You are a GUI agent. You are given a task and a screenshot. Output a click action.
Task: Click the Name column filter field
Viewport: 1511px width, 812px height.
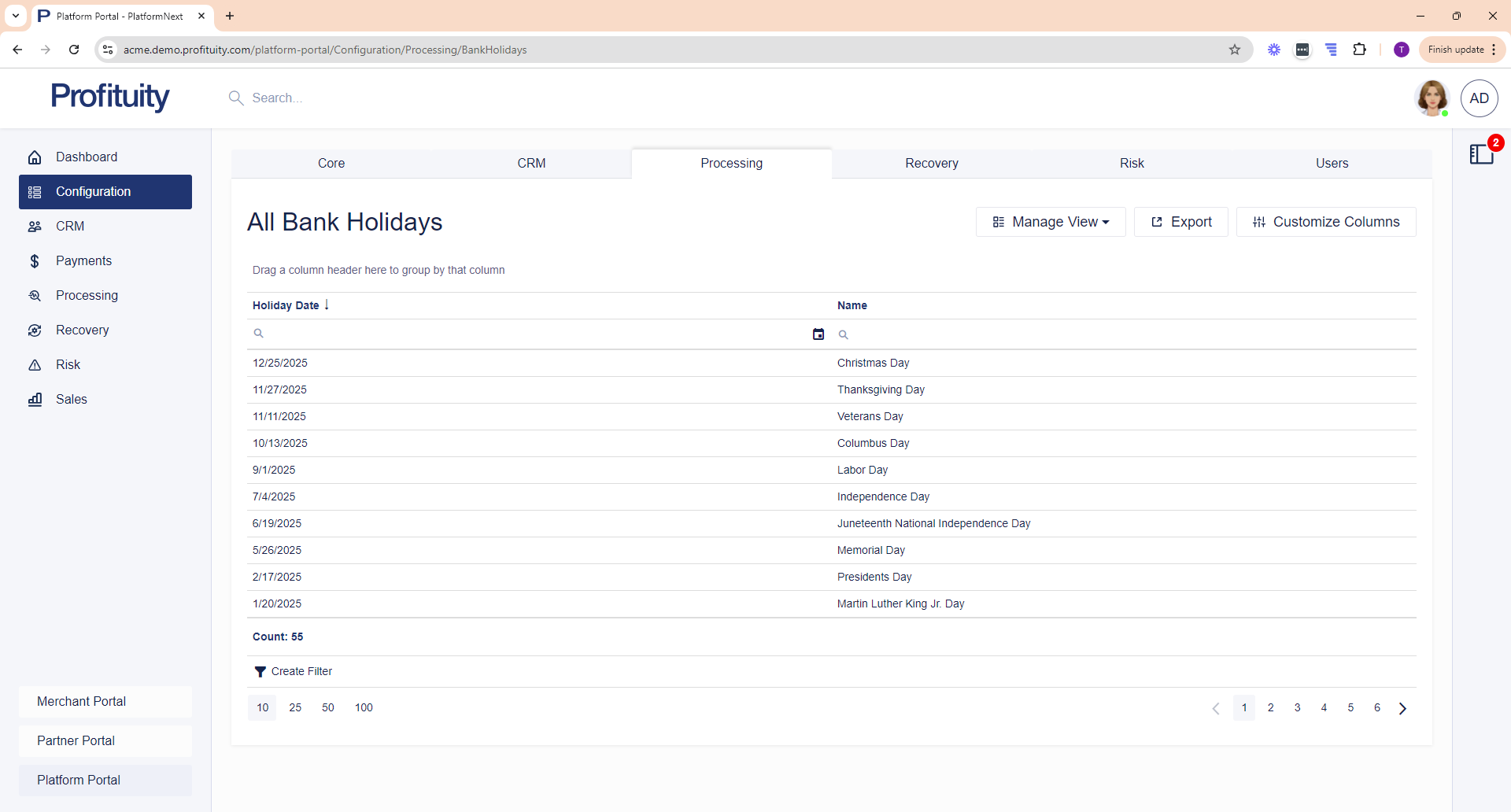pos(1125,334)
